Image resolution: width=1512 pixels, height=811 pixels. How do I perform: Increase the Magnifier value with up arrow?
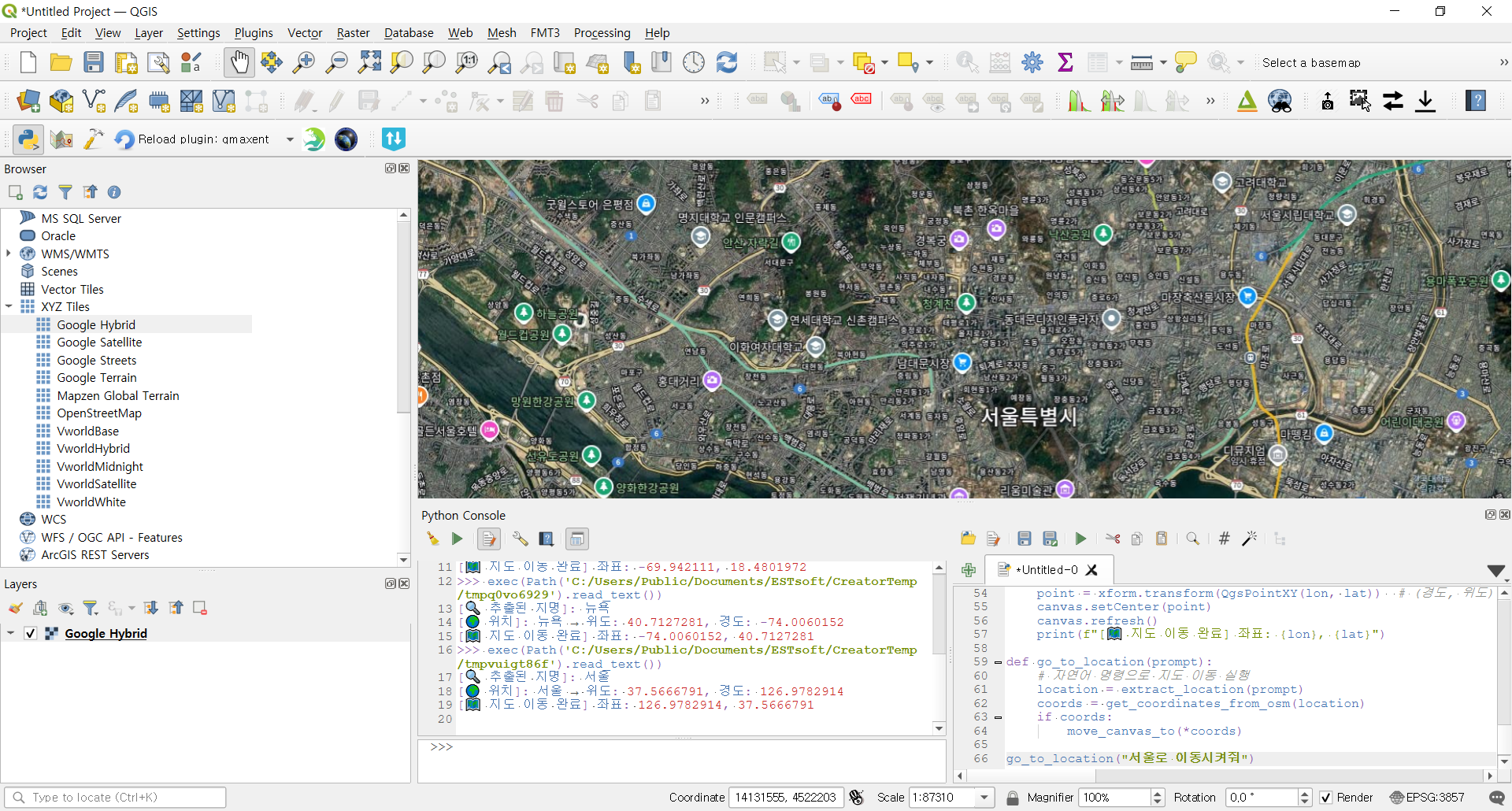1158,793
